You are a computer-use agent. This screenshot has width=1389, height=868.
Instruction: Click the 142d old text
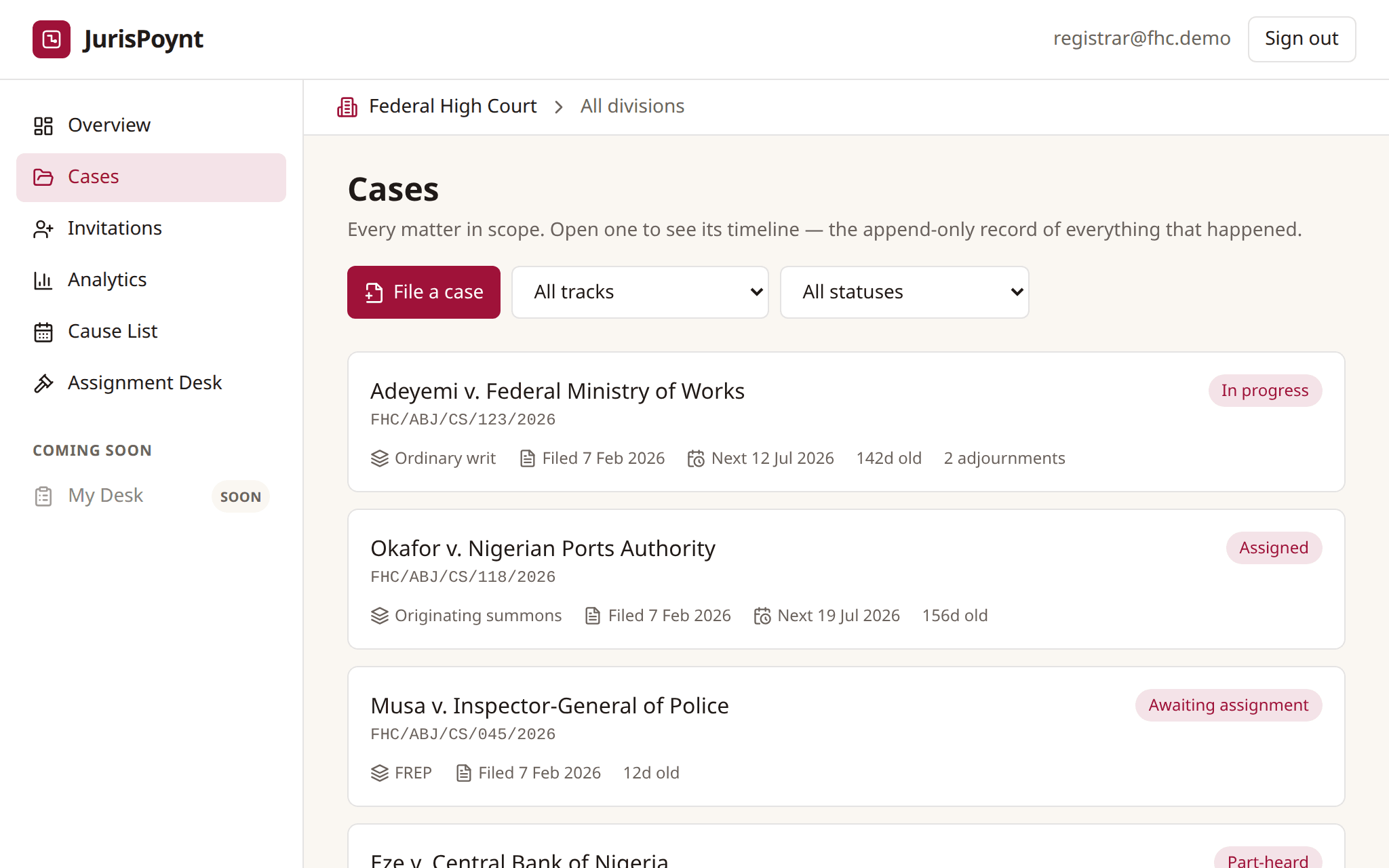click(888, 458)
